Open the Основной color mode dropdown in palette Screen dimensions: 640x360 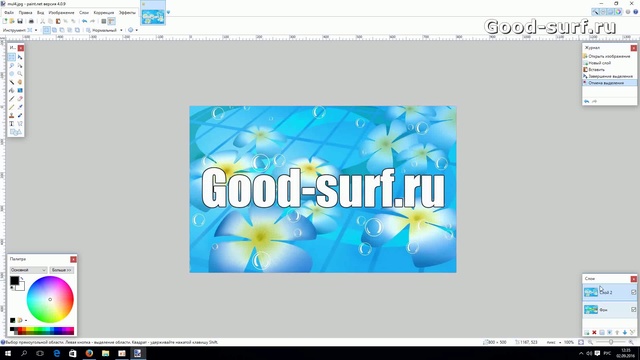click(x=28, y=270)
